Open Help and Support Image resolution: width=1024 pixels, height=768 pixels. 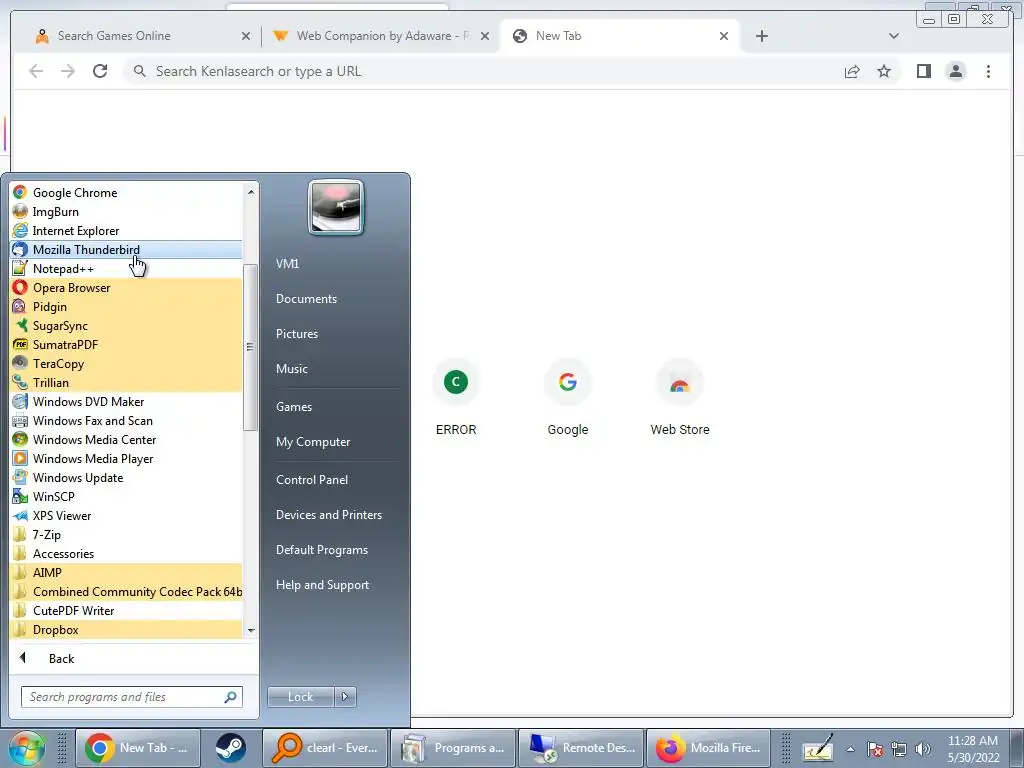point(322,585)
